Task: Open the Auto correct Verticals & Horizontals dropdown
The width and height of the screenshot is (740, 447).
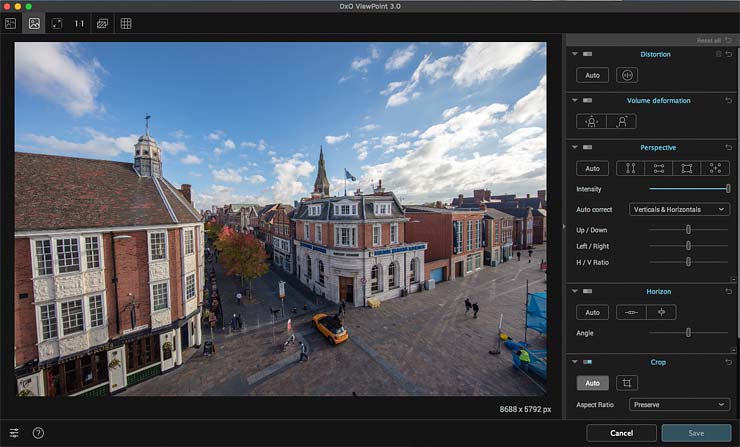Action: click(x=679, y=209)
